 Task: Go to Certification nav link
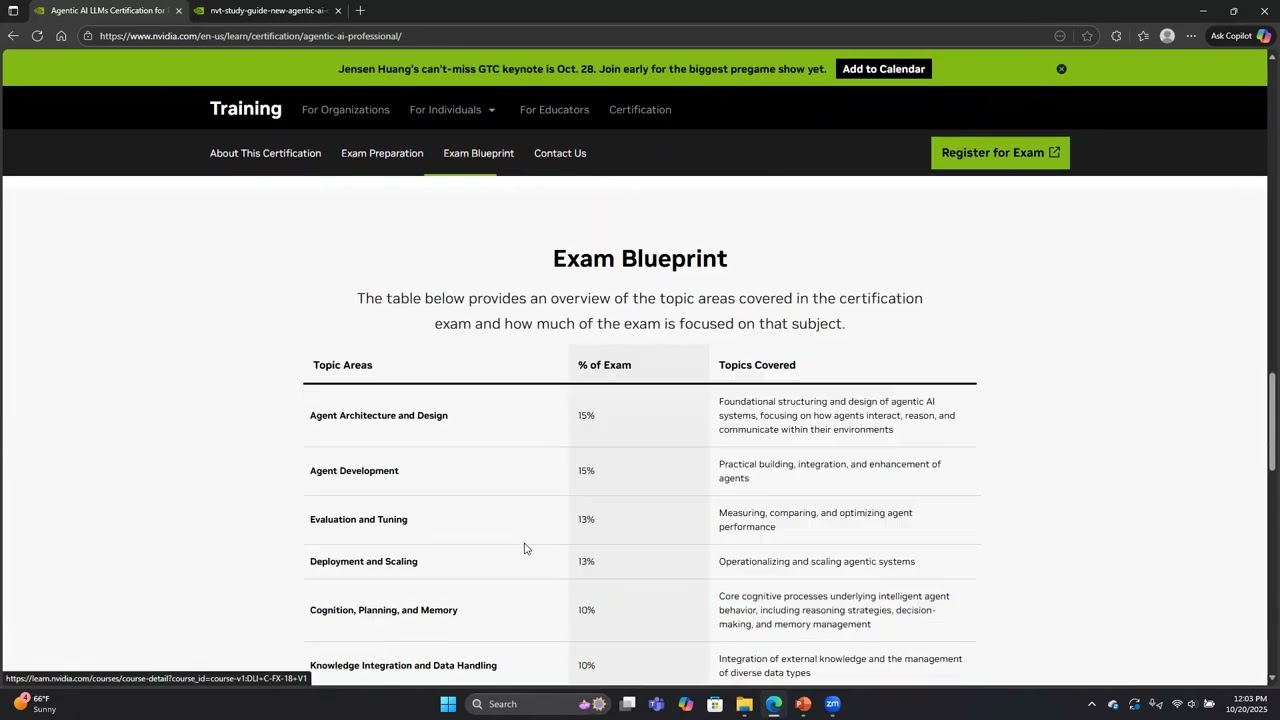[x=640, y=110]
